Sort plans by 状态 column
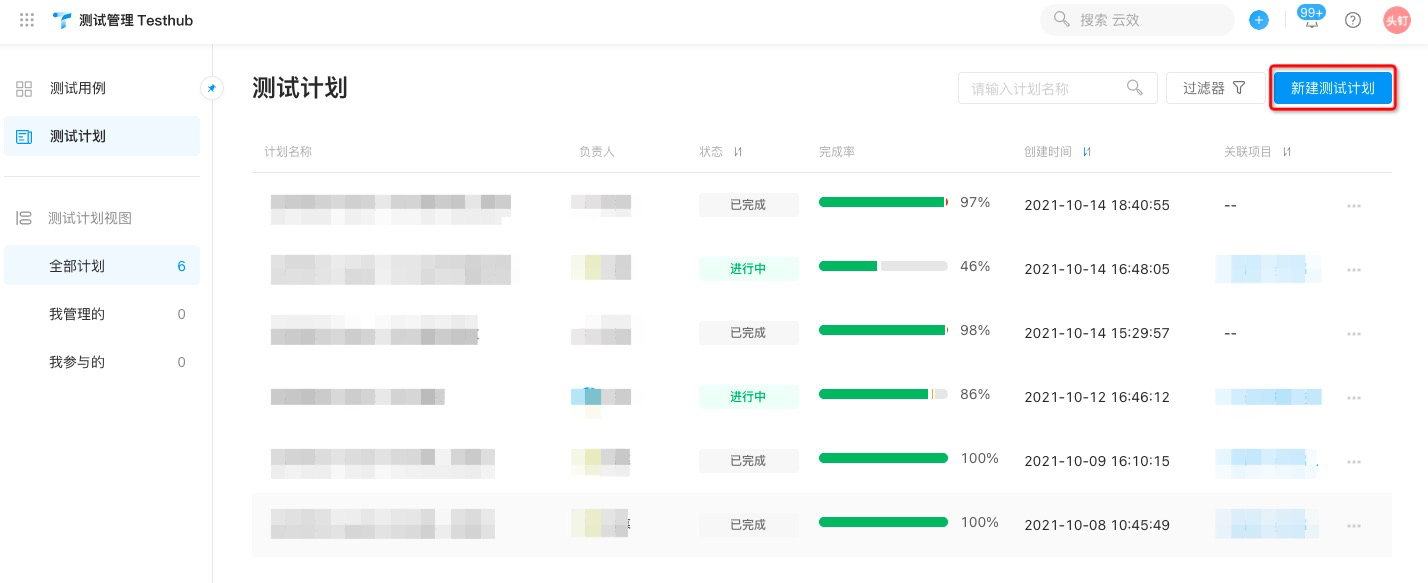The image size is (1428, 583). [738, 152]
